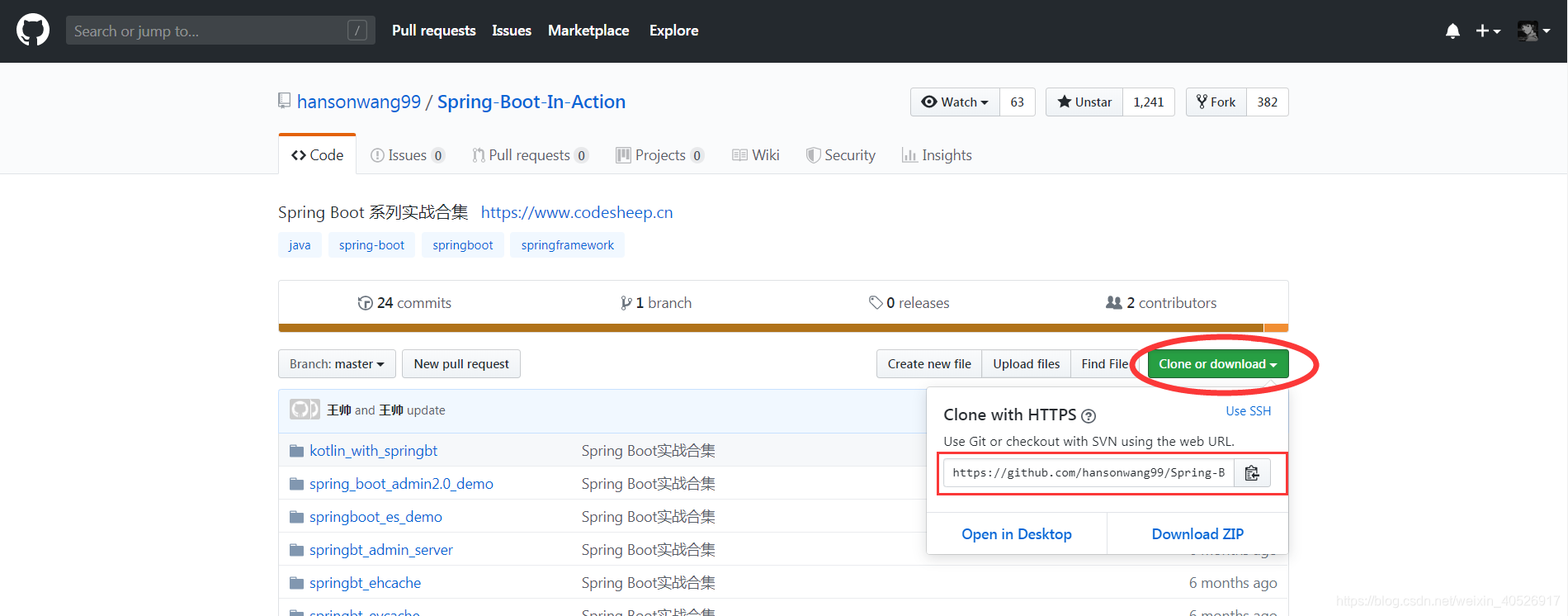This screenshot has height=616, width=1568.
Task: Switch to the Wiki tab
Action: 756,154
